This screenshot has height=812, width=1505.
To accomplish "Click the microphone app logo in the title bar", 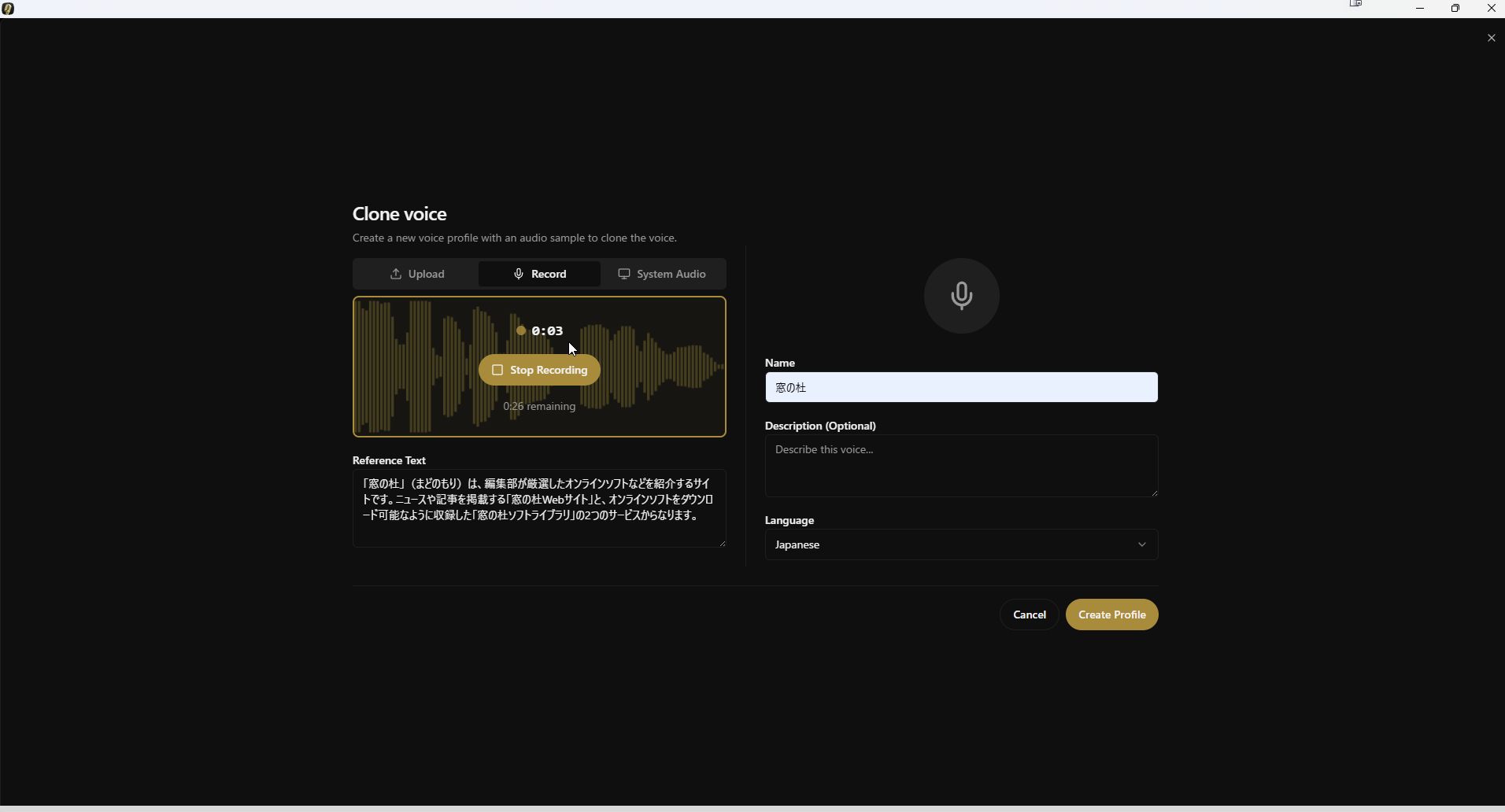I will 9,8.
